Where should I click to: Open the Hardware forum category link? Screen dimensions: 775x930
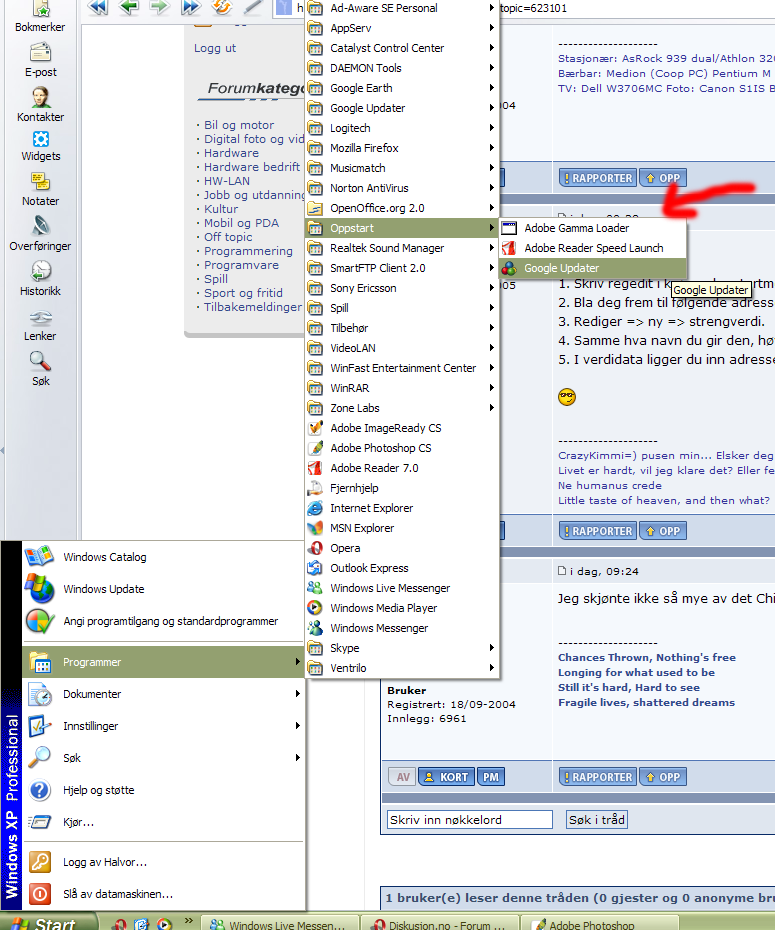click(231, 153)
